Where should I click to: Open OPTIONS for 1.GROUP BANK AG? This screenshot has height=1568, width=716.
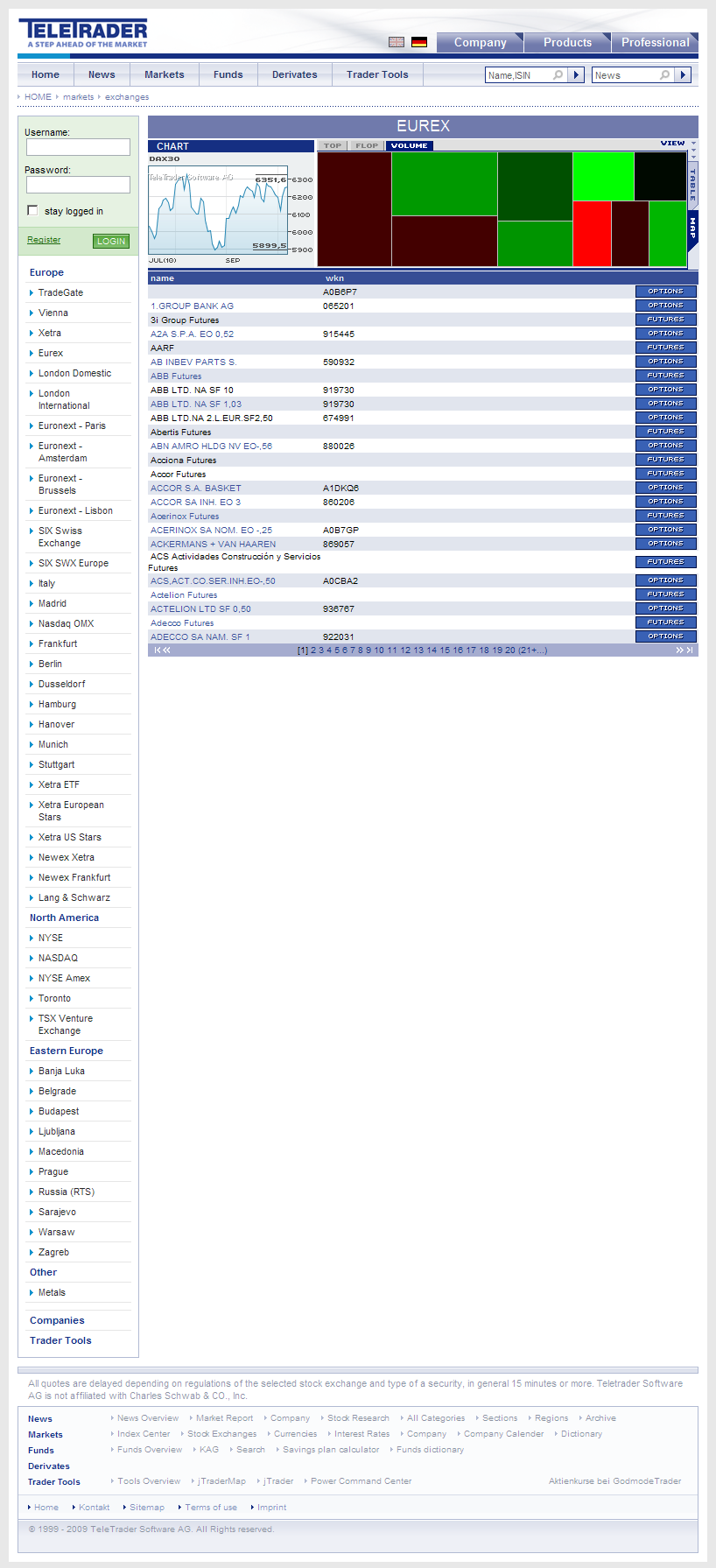tap(666, 306)
